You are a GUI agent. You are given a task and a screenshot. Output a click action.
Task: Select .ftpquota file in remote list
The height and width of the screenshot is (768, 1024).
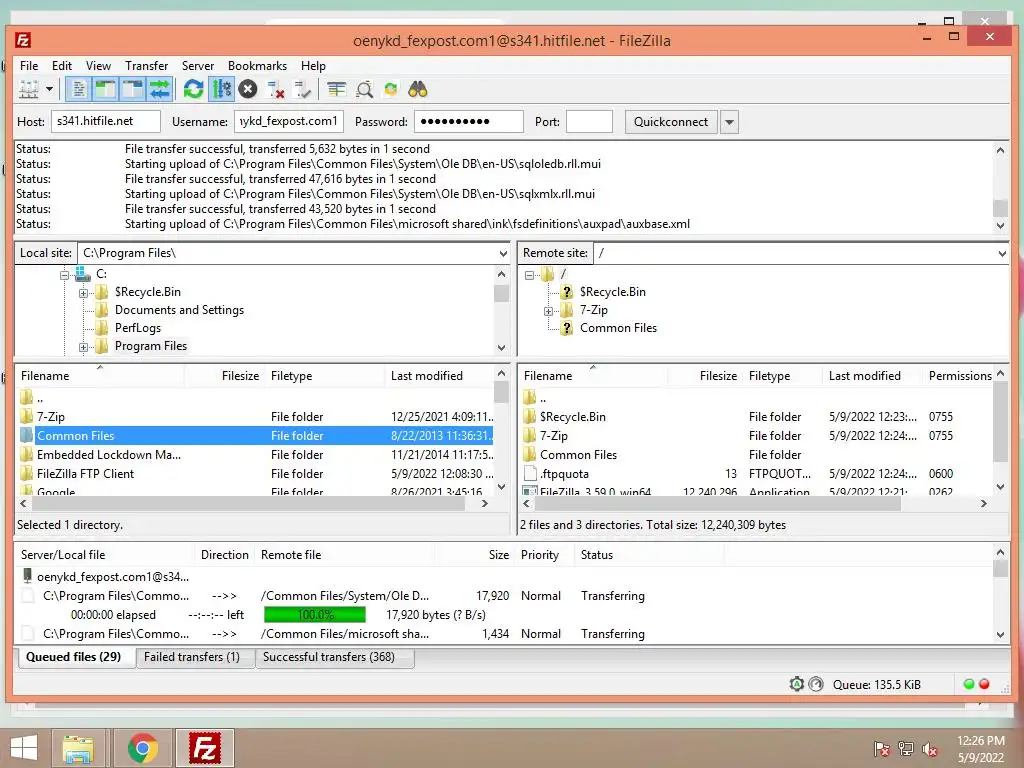[564, 473]
